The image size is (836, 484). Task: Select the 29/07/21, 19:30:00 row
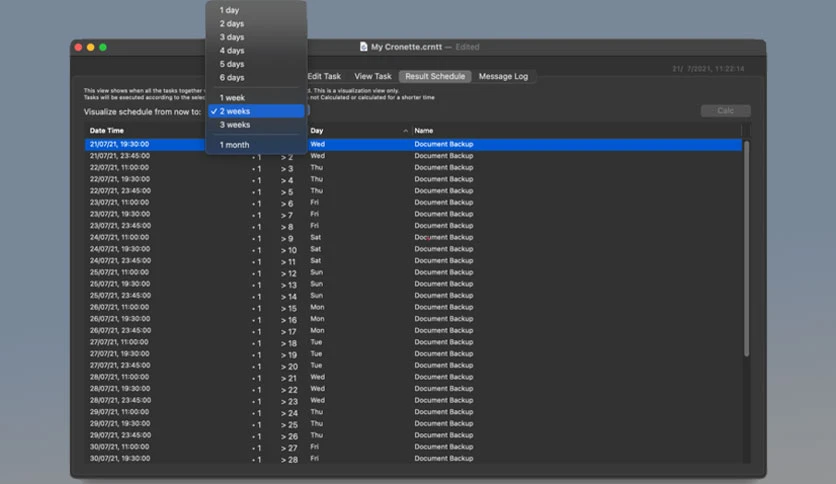(413, 424)
